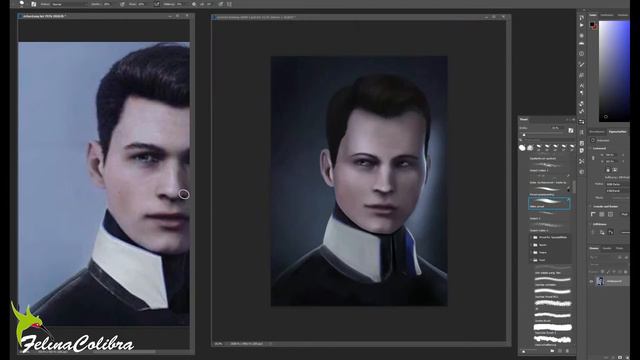Click the canvas width field in Properties

(611, 155)
